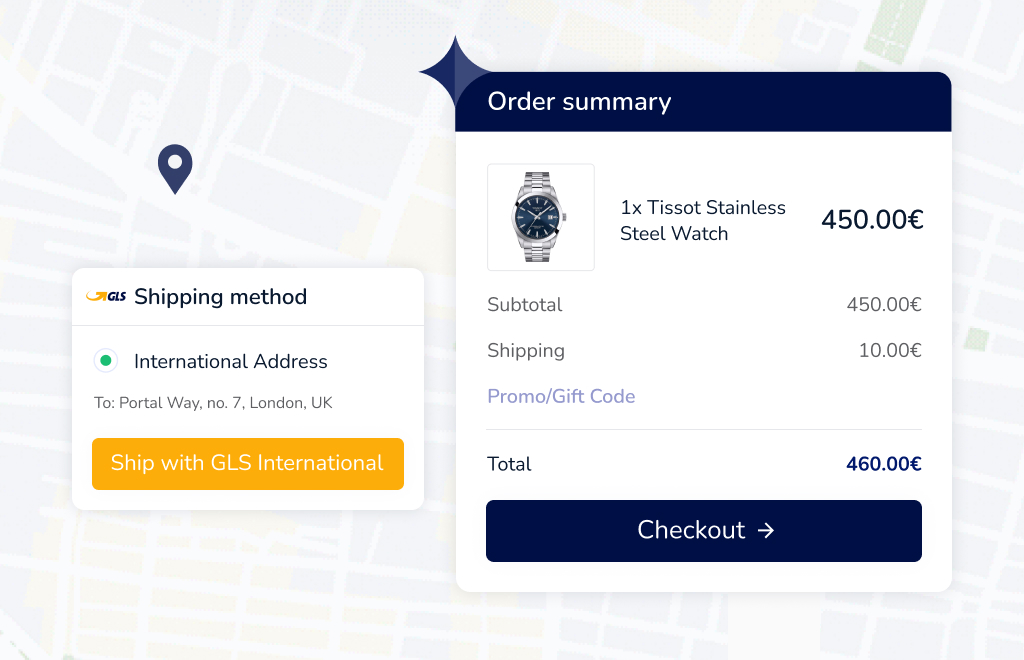Click the International Address label
Viewport: 1024px width, 660px height.
coord(231,361)
